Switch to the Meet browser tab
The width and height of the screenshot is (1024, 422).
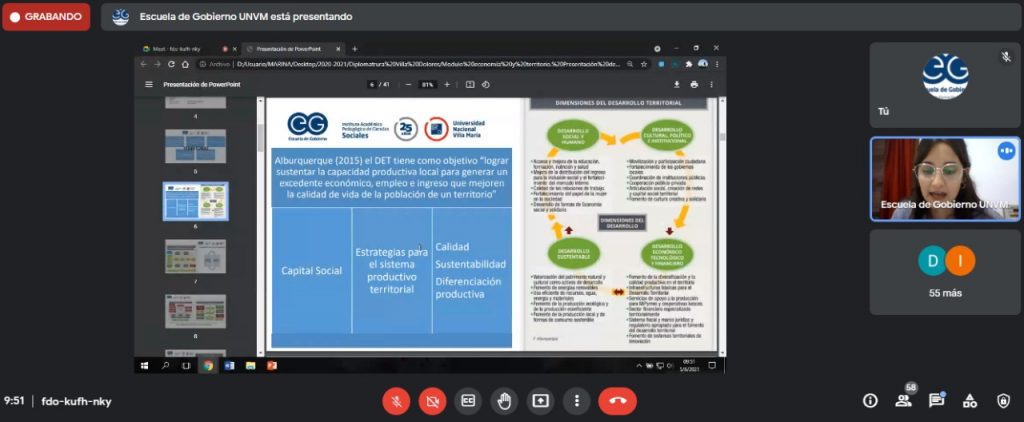pos(180,48)
